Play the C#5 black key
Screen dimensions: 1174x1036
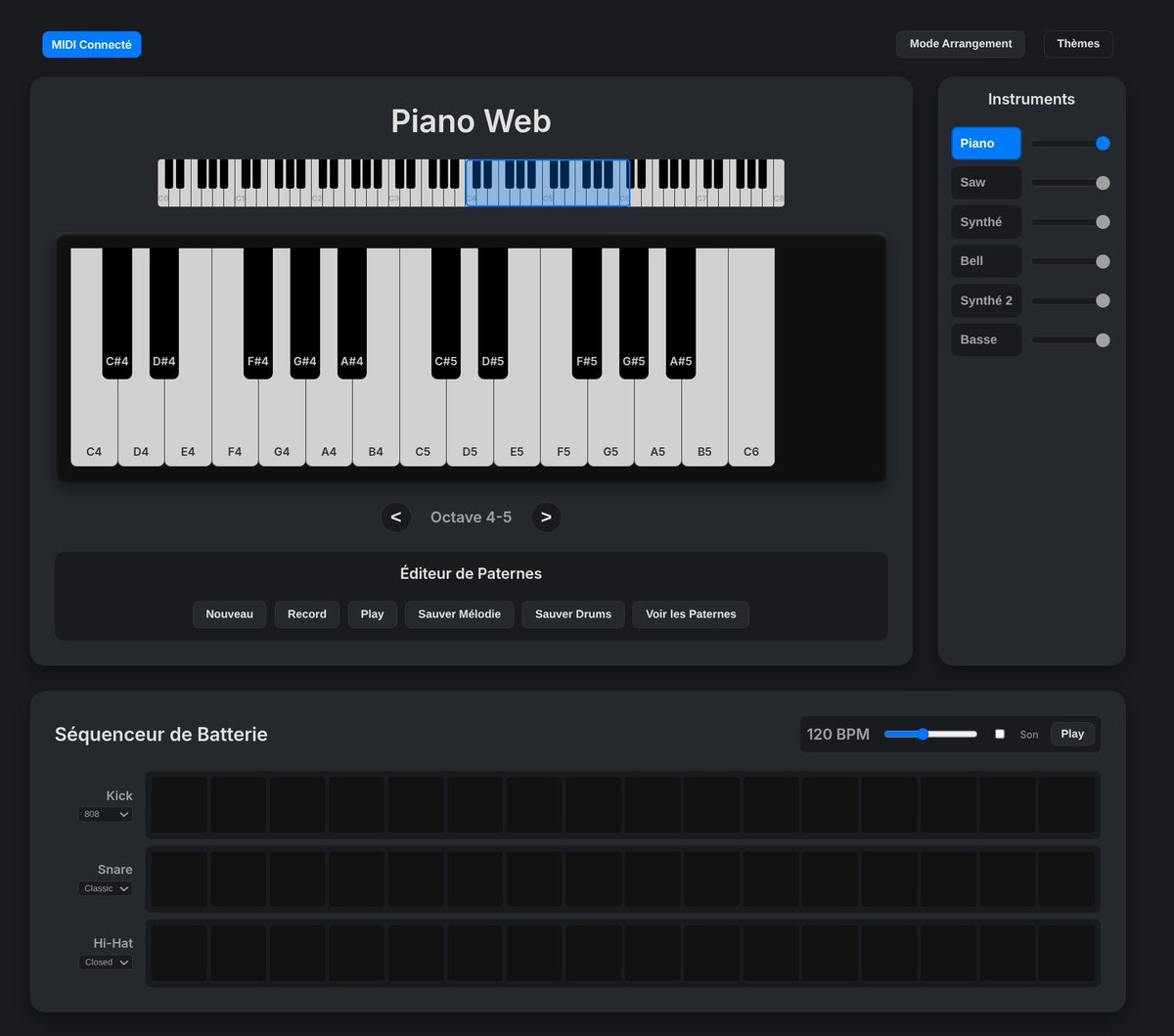tap(446, 313)
